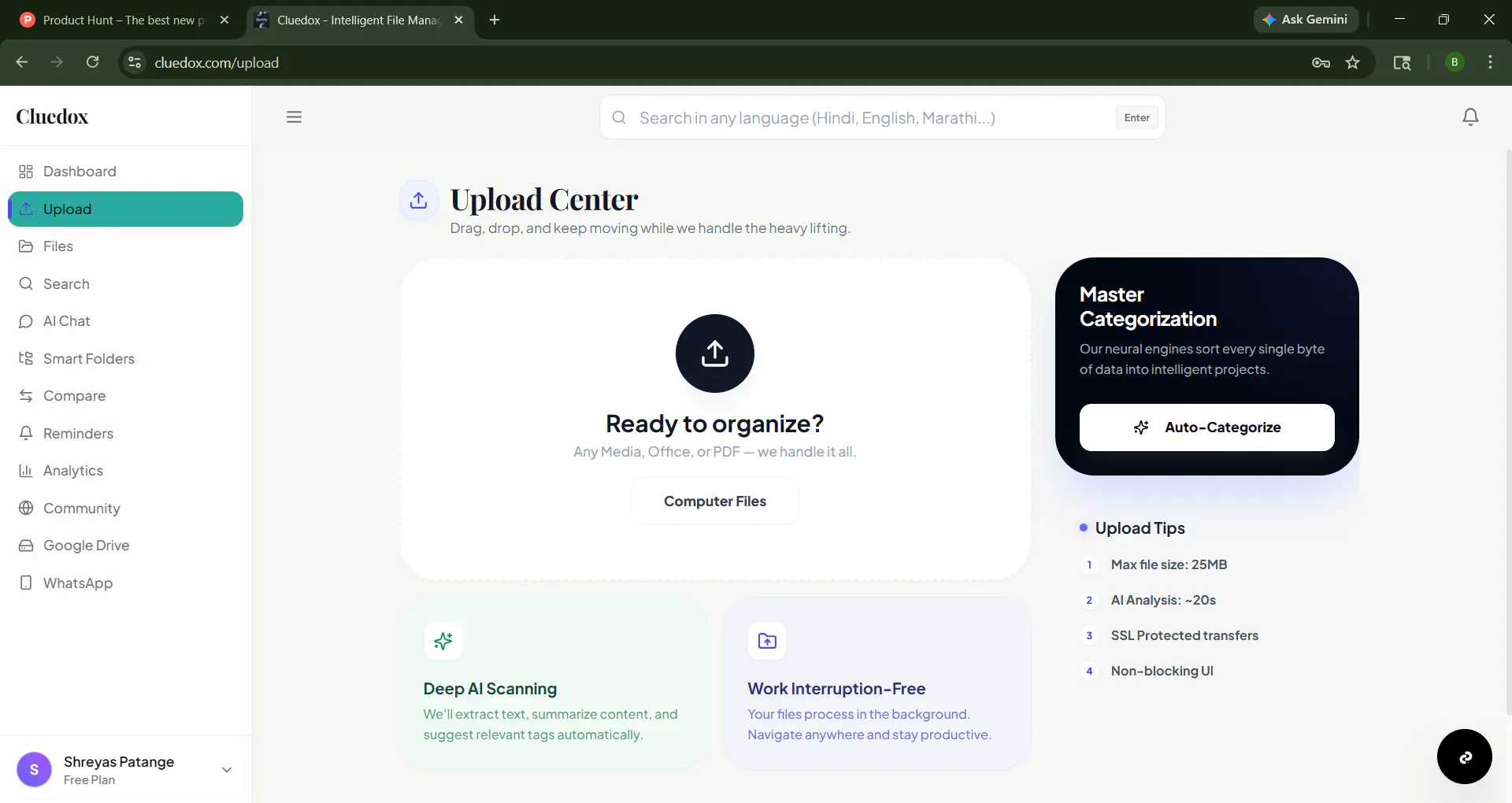
Task: Click the 'Master Categorization' heading
Action: 1148,306
